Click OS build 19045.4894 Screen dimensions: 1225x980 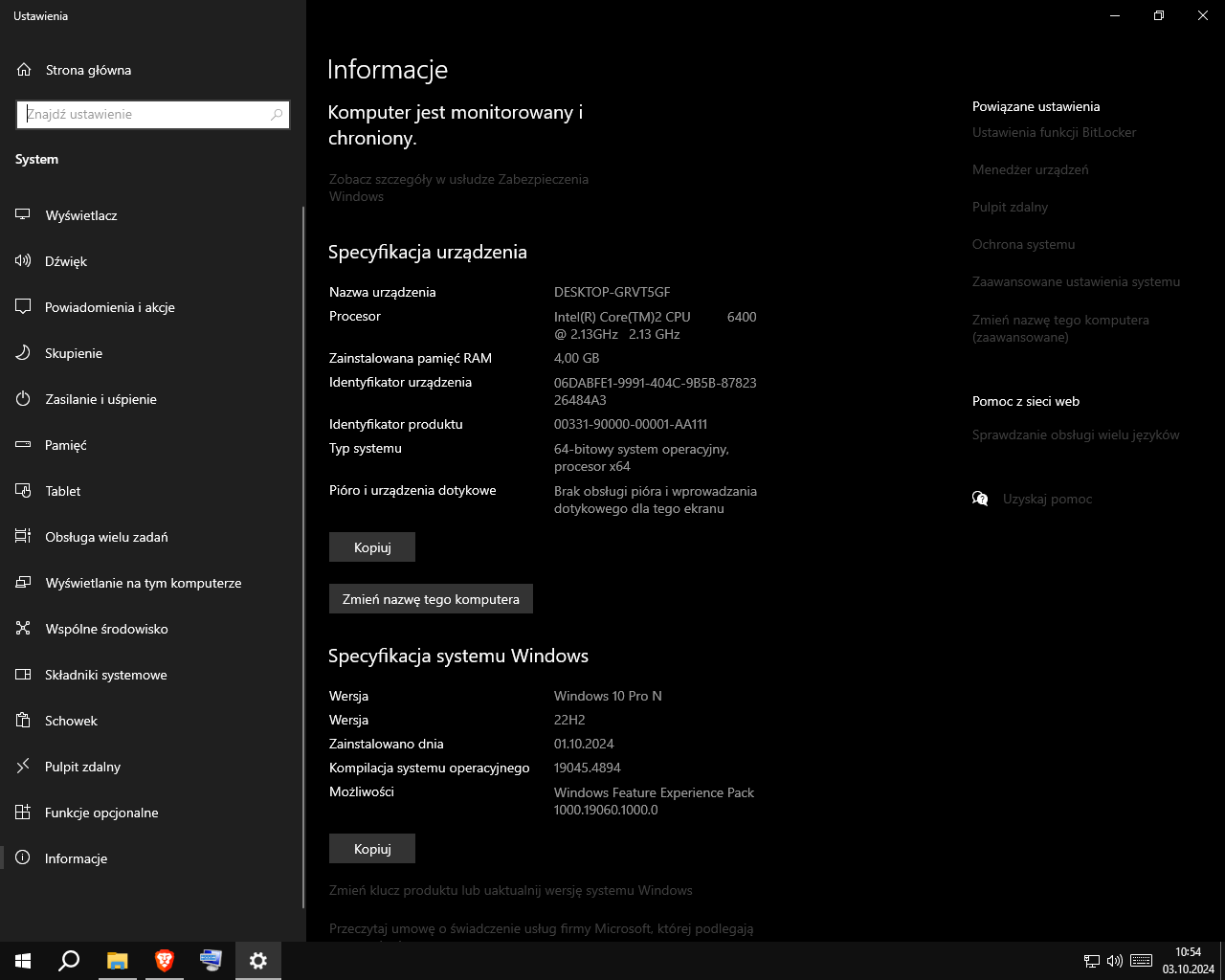click(588, 768)
